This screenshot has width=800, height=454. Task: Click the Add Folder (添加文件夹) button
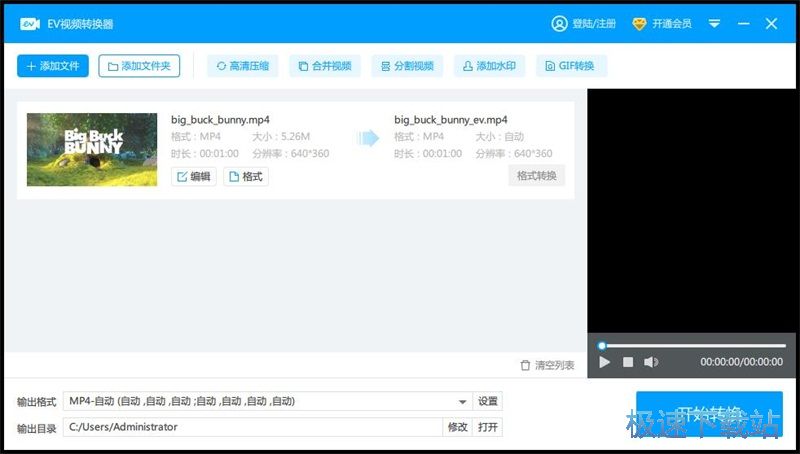click(139, 66)
